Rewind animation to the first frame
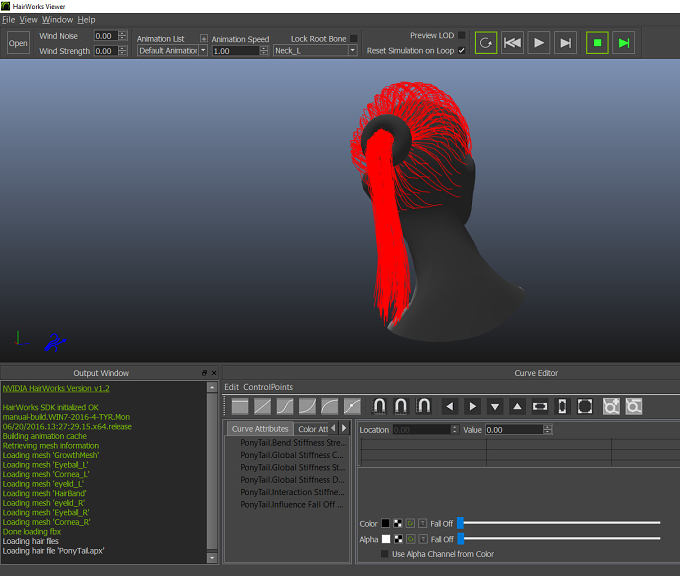The image size is (680, 576). tap(512, 43)
